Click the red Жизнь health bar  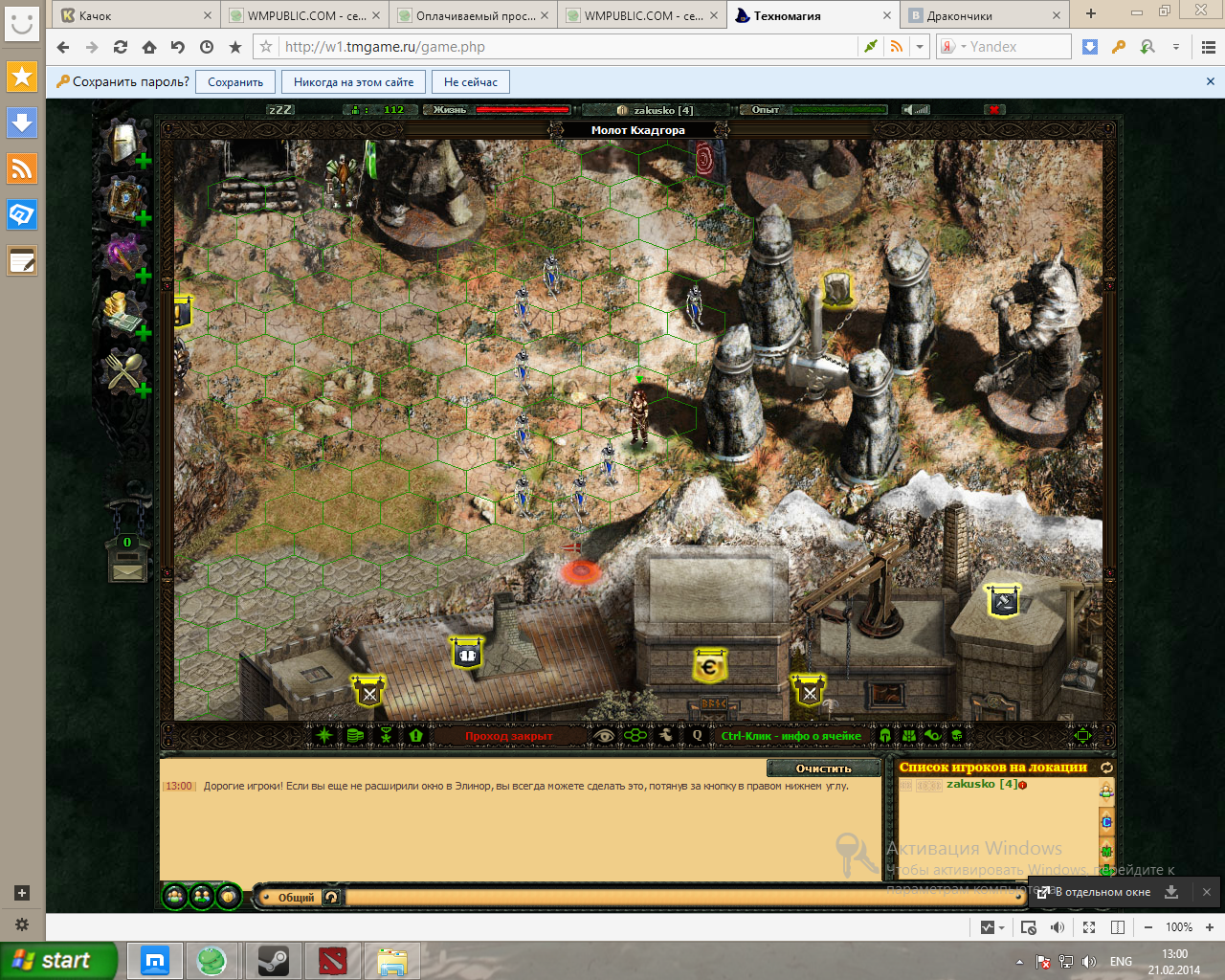tap(523, 110)
